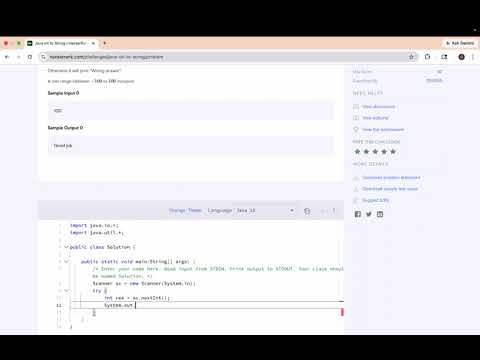The height and width of the screenshot is (360, 480).
Task: Close the Java Int to String tab
Action: coord(93,43)
